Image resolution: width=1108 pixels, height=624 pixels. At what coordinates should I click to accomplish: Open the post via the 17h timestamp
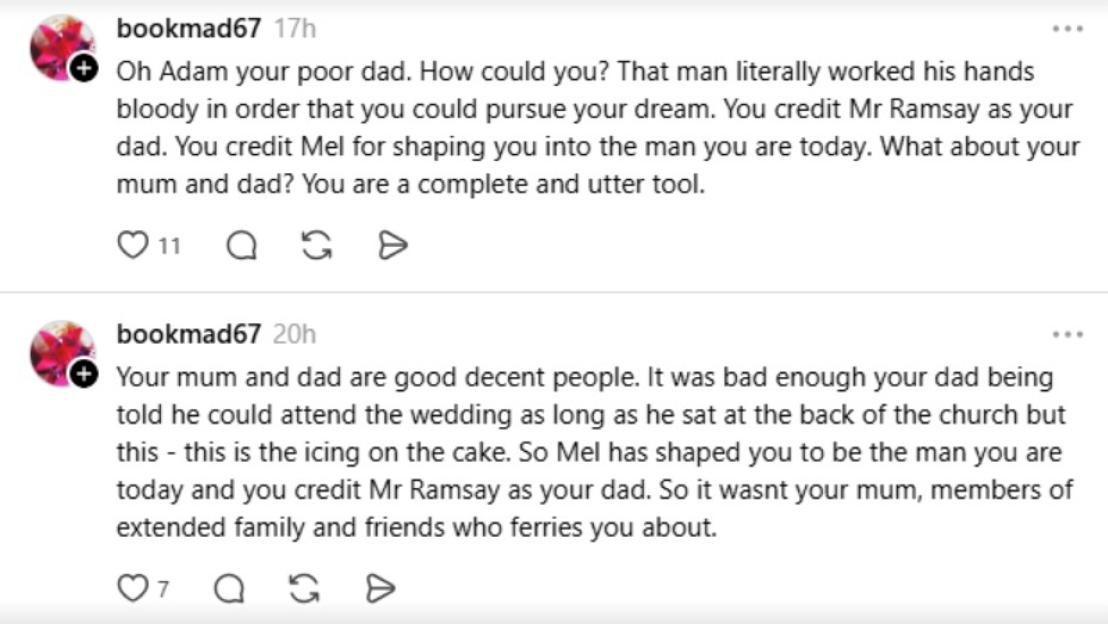295,29
